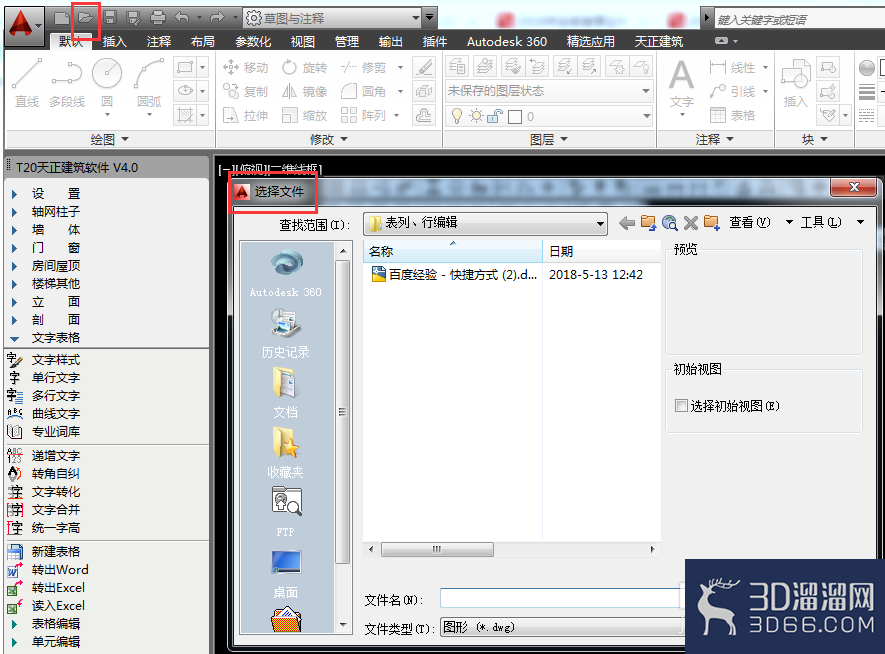Click the Open file folder icon
Image resolution: width=885 pixels, height=654 pixels.
coord(86,18)
